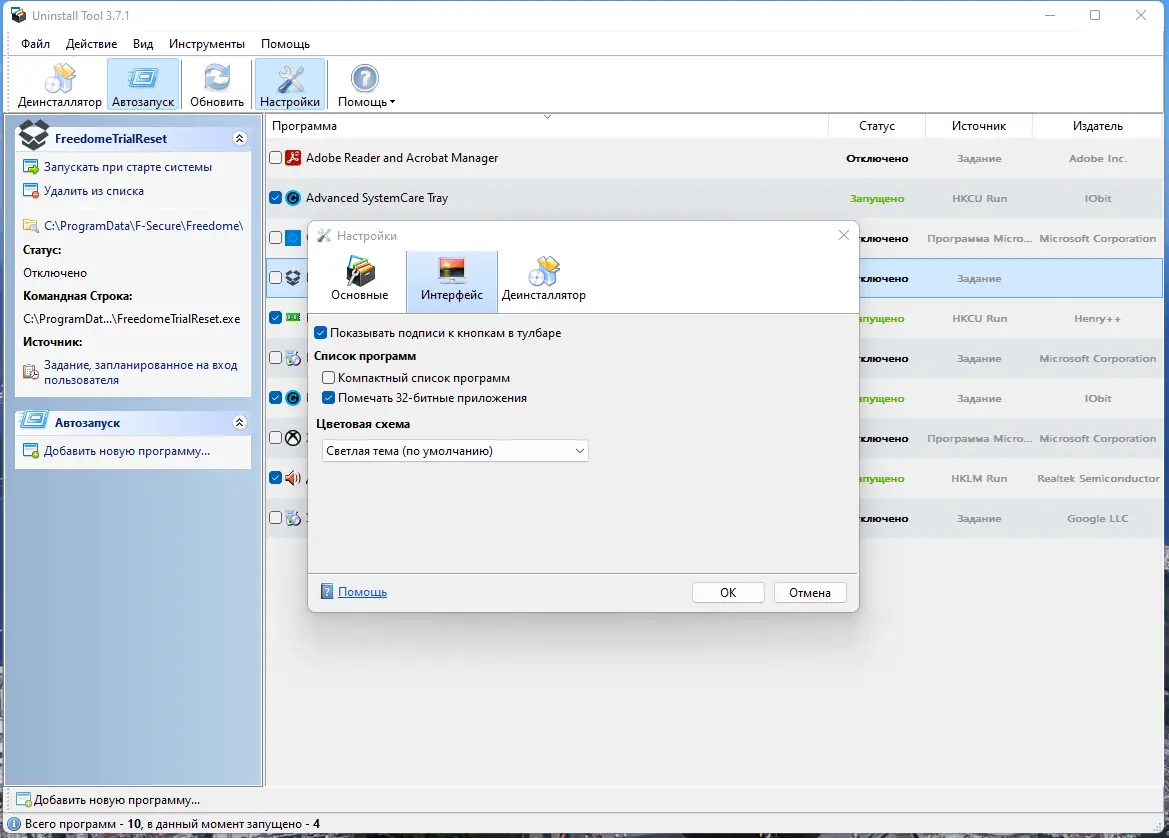1169x838 pixels.
Task: Sort by the Программа column header
Action: tap(547, 126)
